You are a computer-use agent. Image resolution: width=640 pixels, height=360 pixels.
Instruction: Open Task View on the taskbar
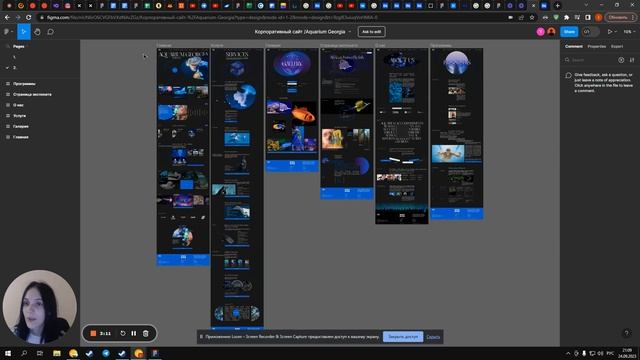pos(40,353)
